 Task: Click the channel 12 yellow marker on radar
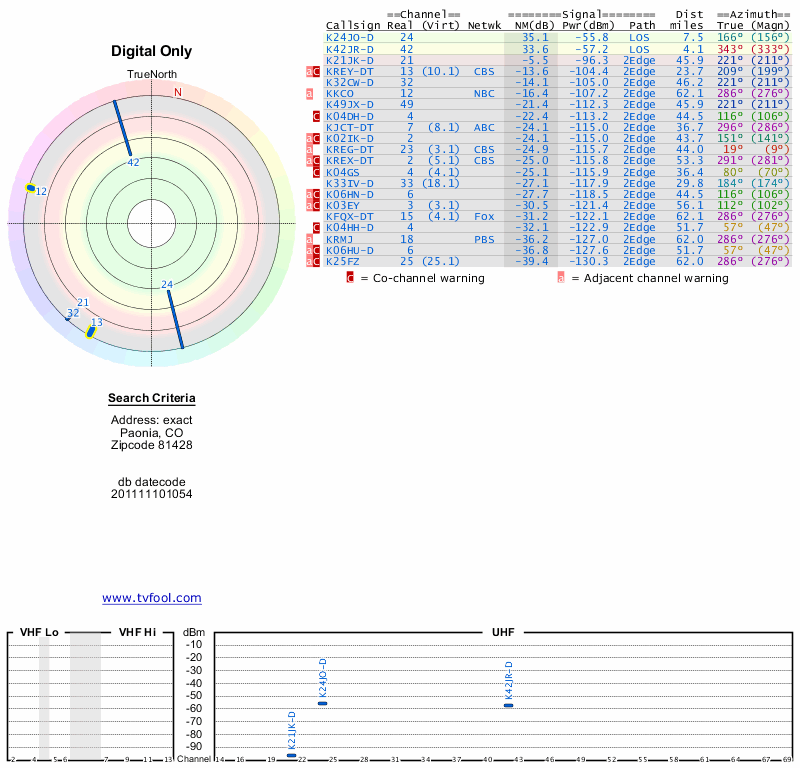pyautogui.click(x=30, y=188)
